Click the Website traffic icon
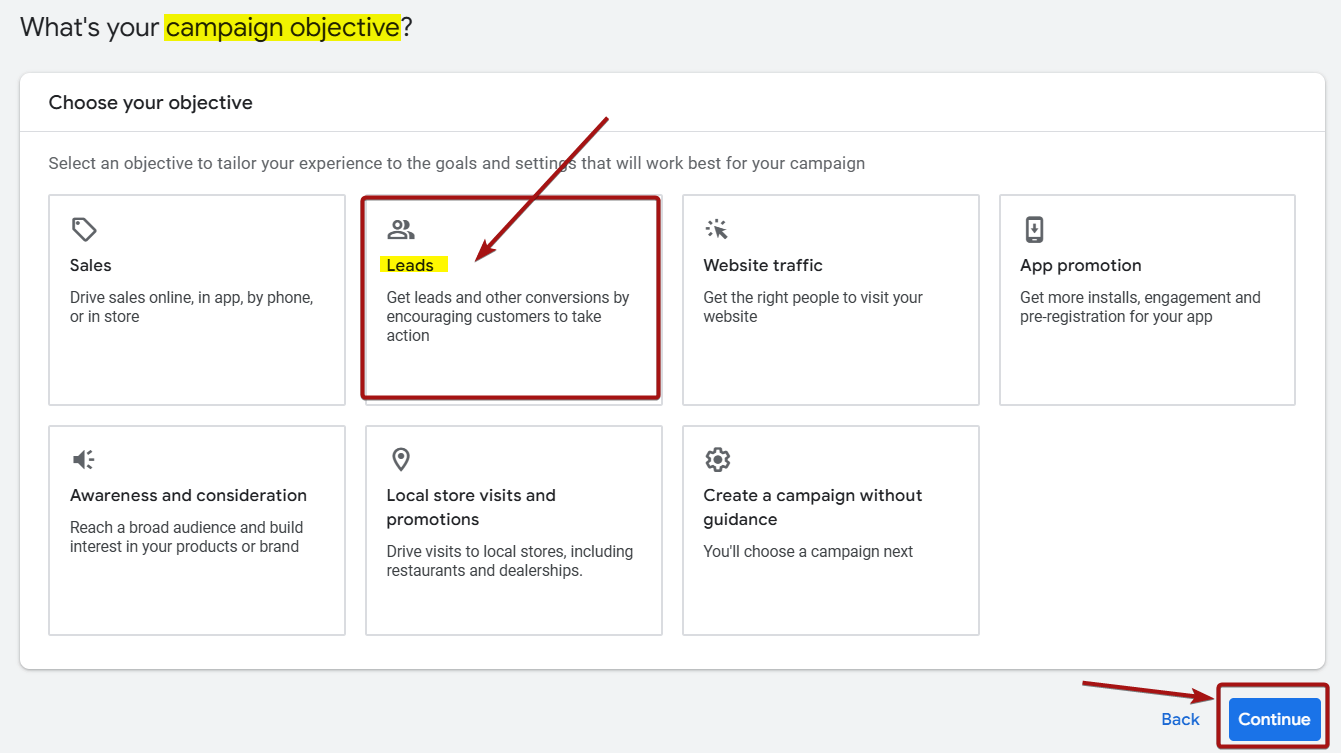This screenshot has width=1341, height=753. tap(718, 229)
